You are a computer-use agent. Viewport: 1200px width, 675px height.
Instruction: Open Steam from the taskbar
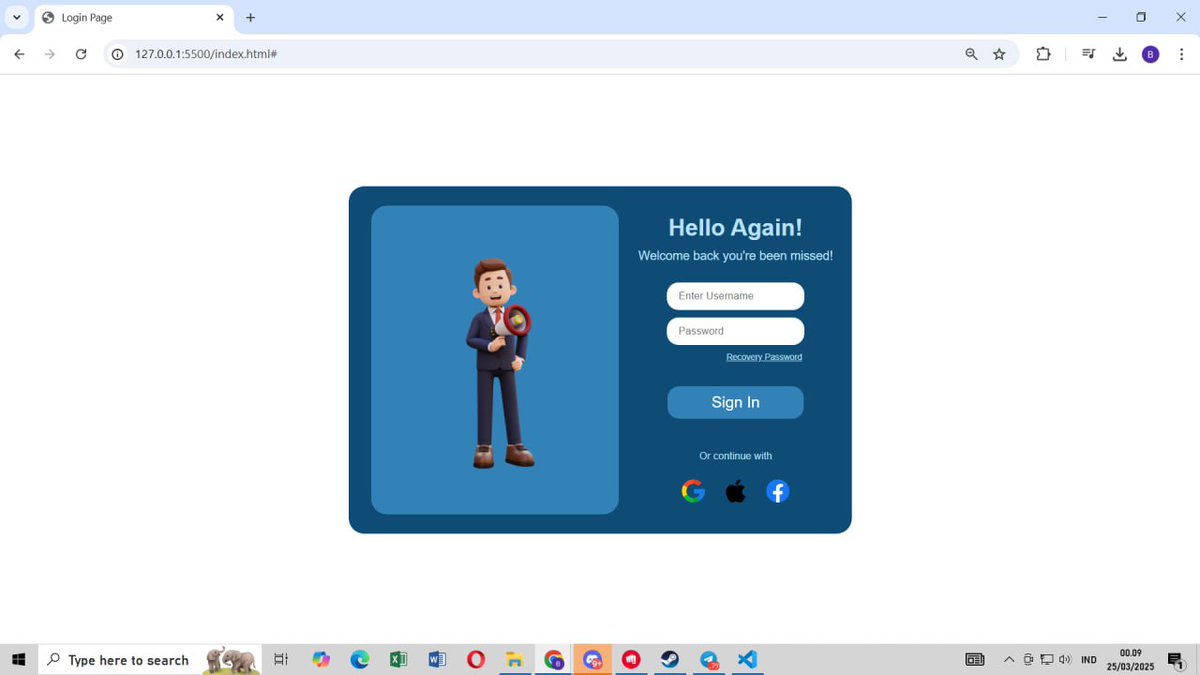point(670,659)
